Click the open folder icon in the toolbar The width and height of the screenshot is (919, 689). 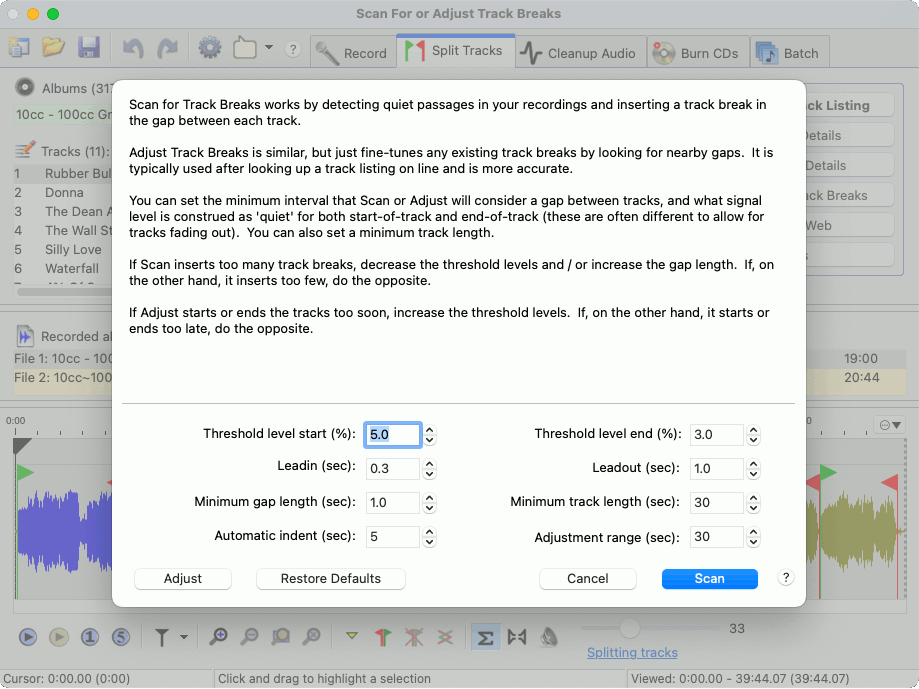click(x=53, y=47)
